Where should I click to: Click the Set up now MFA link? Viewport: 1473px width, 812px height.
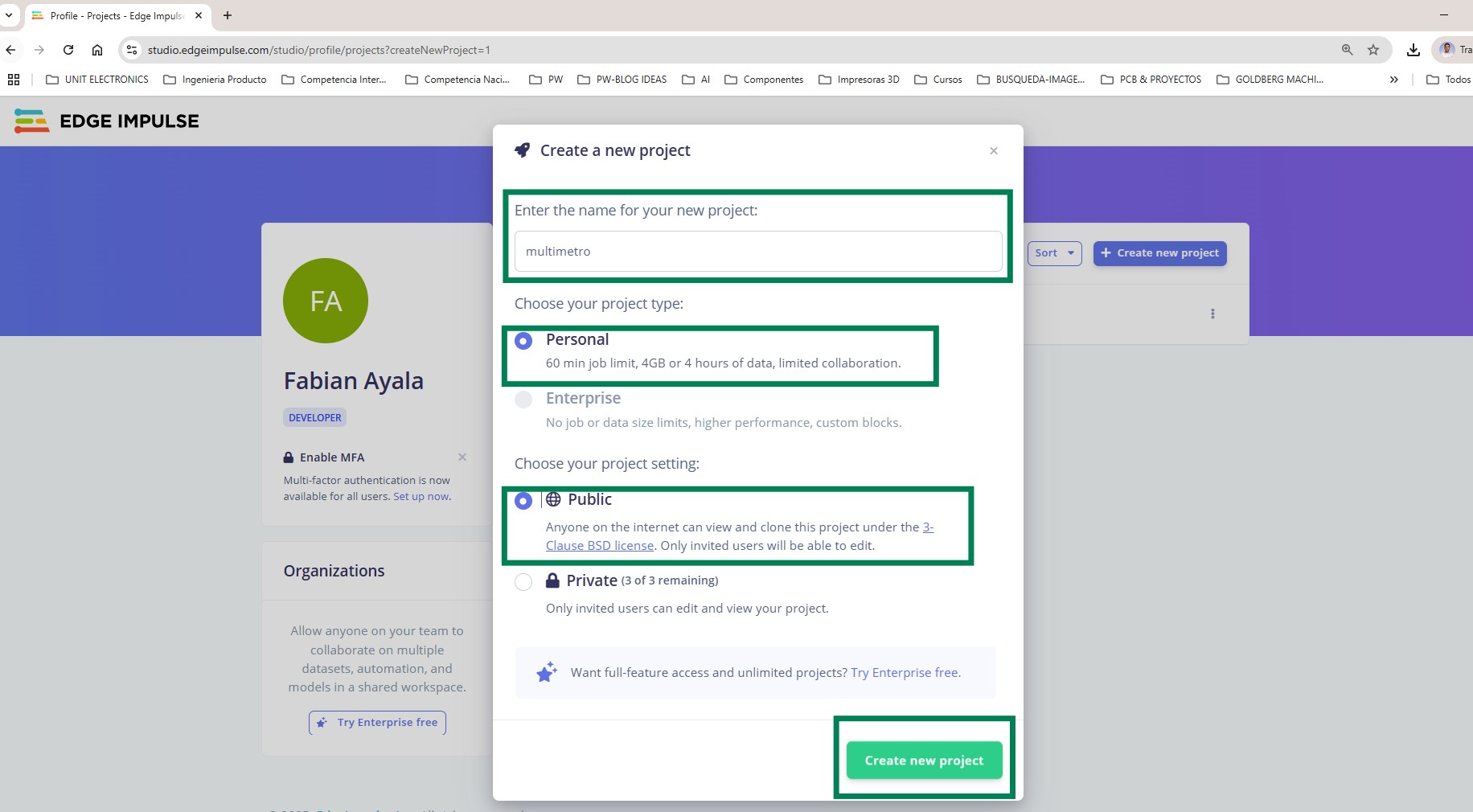(x=421, y=497)
